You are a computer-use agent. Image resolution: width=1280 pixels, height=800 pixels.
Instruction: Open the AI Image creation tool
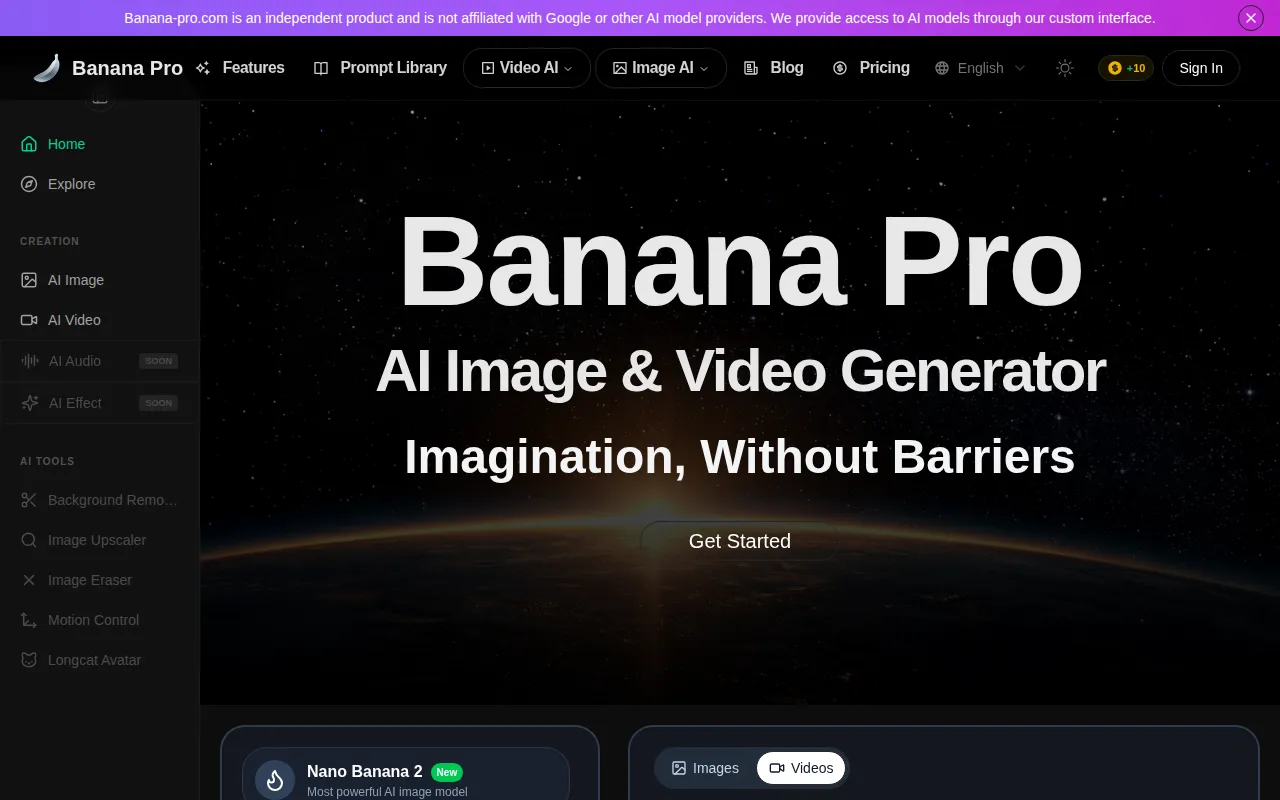coord(75,280)
